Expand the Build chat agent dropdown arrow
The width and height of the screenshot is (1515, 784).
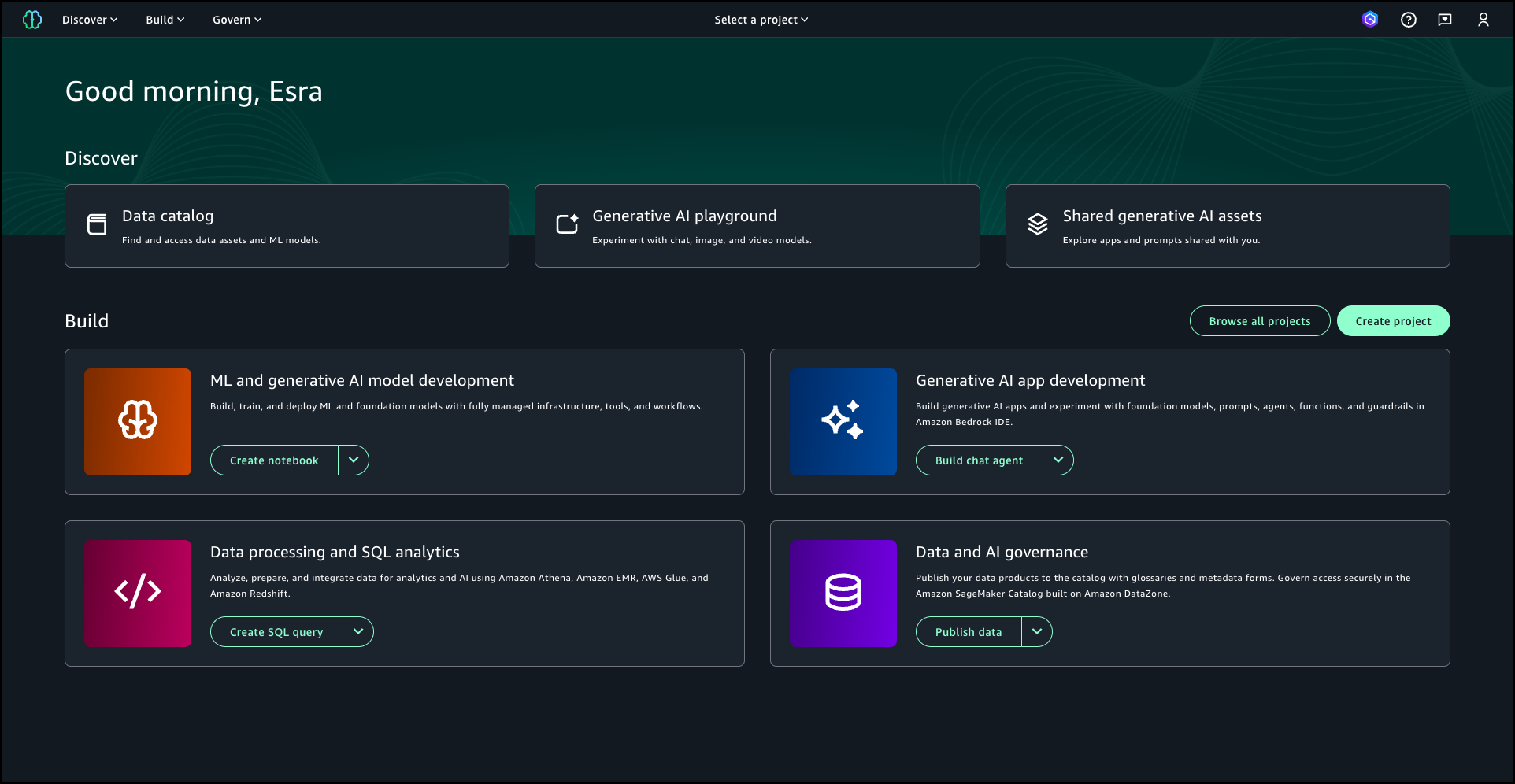pos(1058,460)
